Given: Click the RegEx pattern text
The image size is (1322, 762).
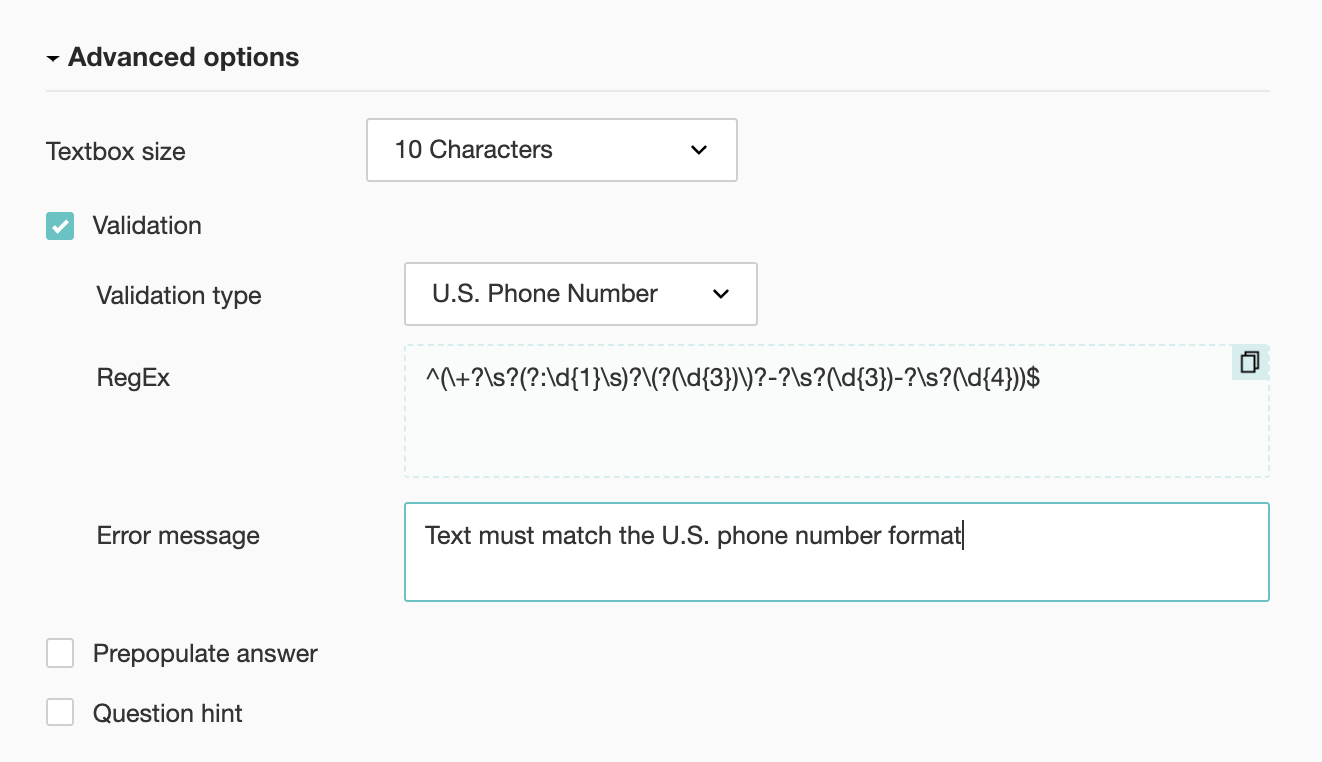Looking at the screenshot, I should click(732, 378).
